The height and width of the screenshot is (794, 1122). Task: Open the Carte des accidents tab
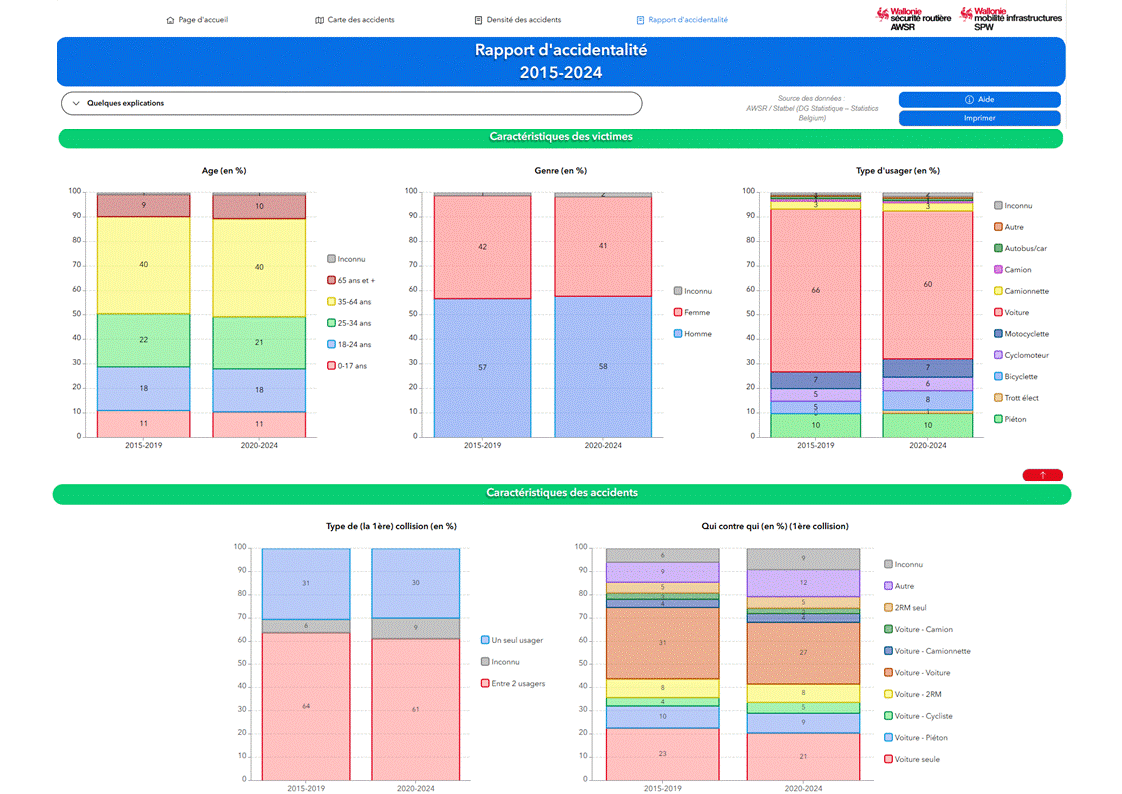355,20
